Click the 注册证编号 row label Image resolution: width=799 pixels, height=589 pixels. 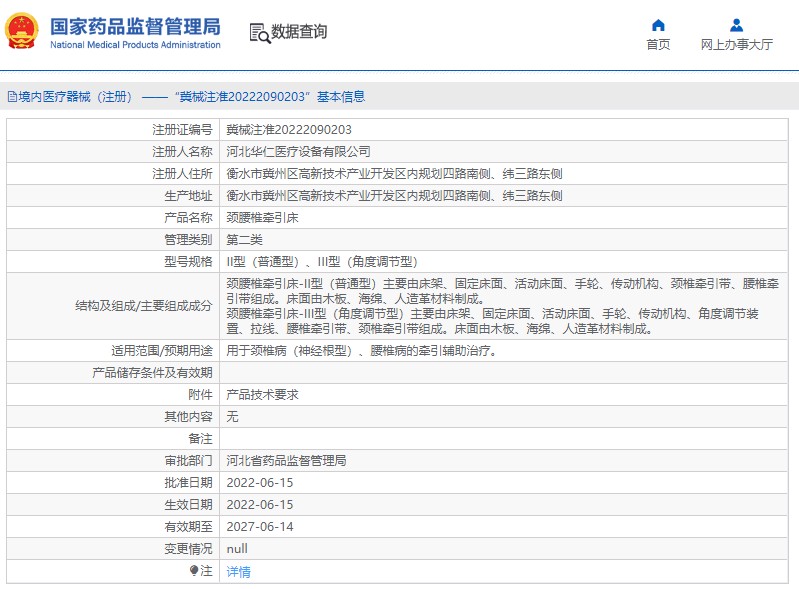click(182, 130)
